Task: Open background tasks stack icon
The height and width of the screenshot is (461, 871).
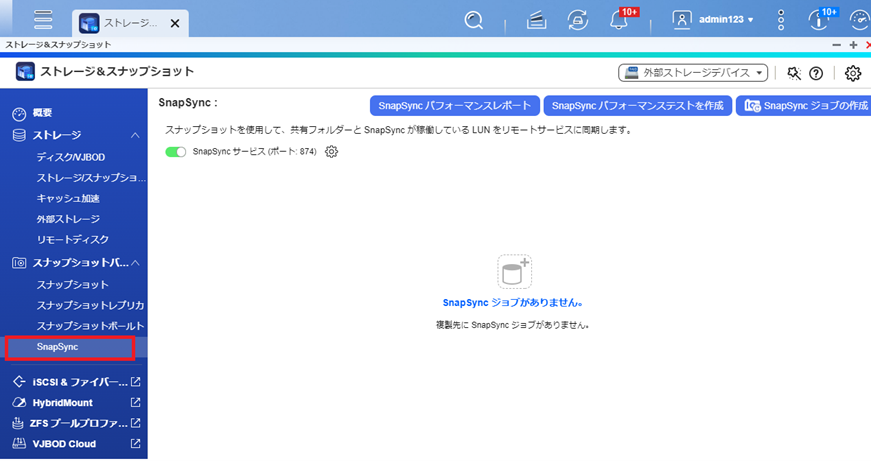Action: pos(536,19)
